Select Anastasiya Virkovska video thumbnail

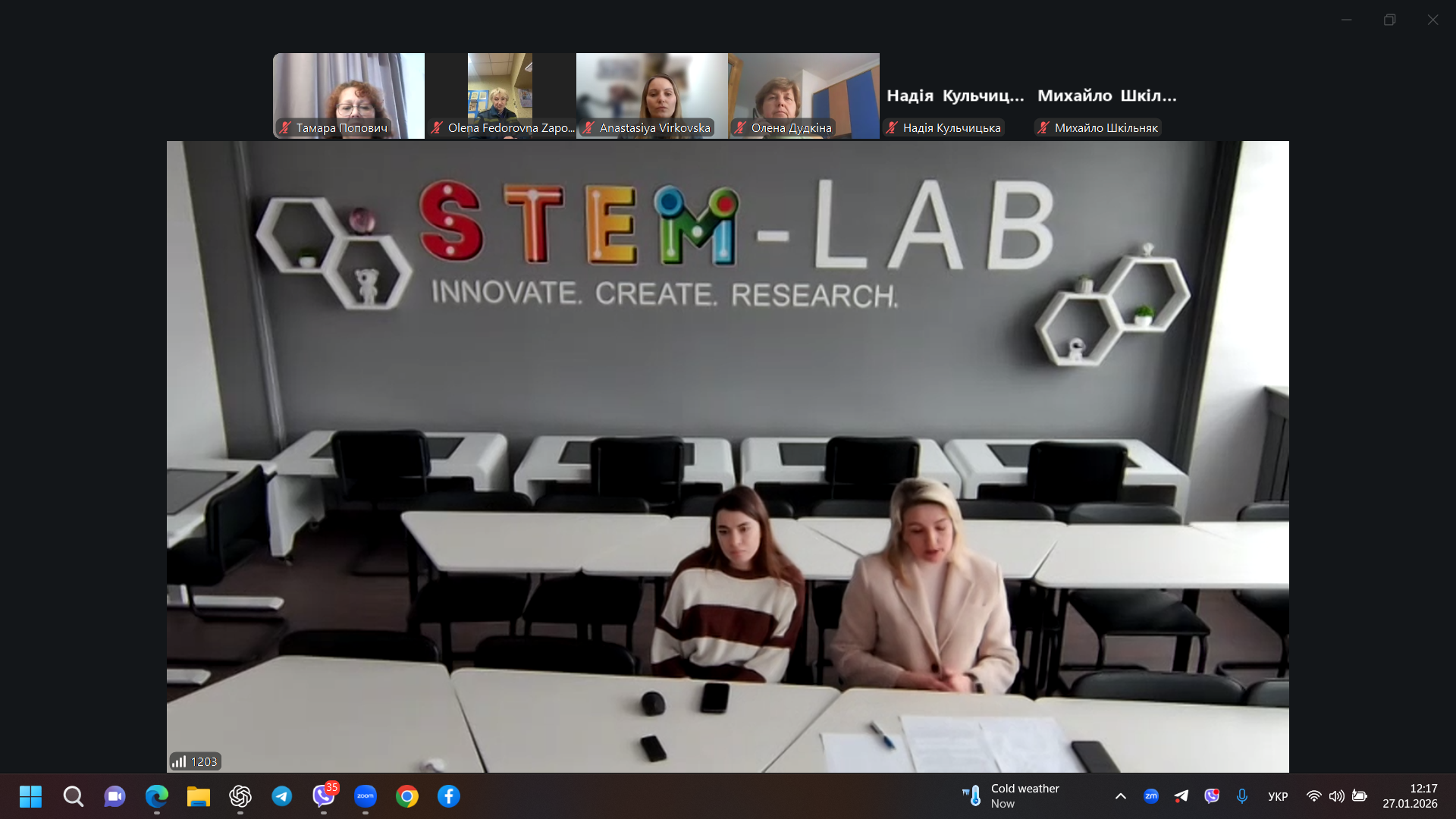pos(652,95)
